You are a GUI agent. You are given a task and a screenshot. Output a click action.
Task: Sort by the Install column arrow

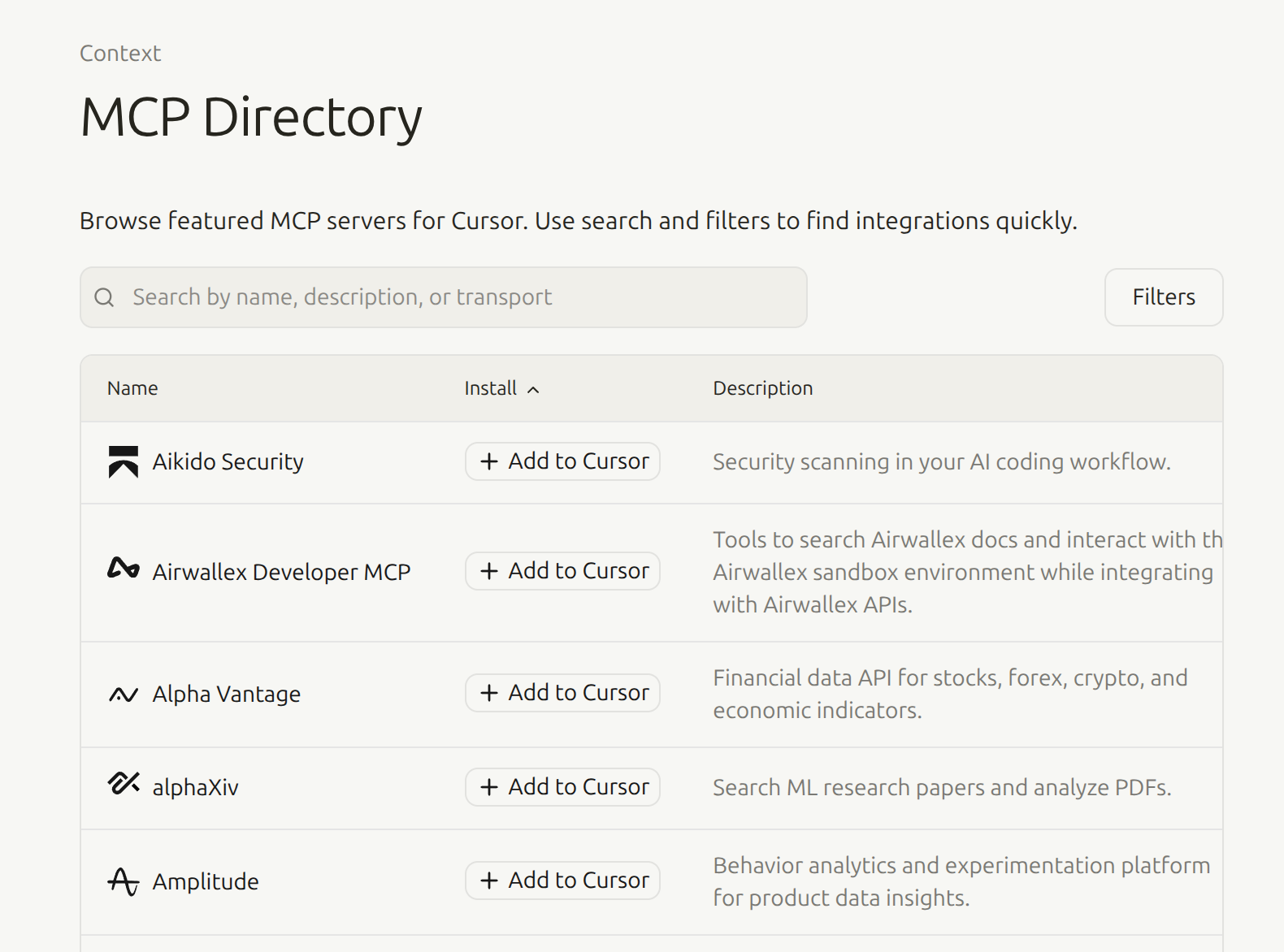533,390
